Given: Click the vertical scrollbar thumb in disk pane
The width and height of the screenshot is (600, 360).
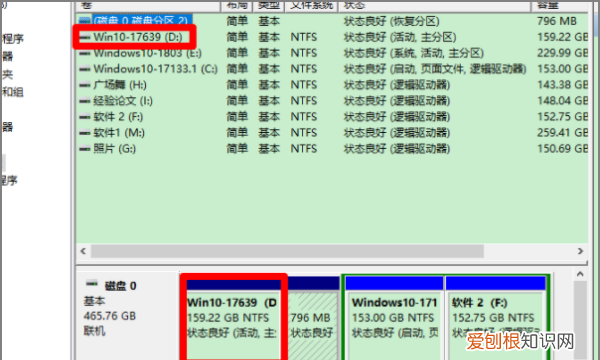Looking at the screenshot, I should point(580,320).
